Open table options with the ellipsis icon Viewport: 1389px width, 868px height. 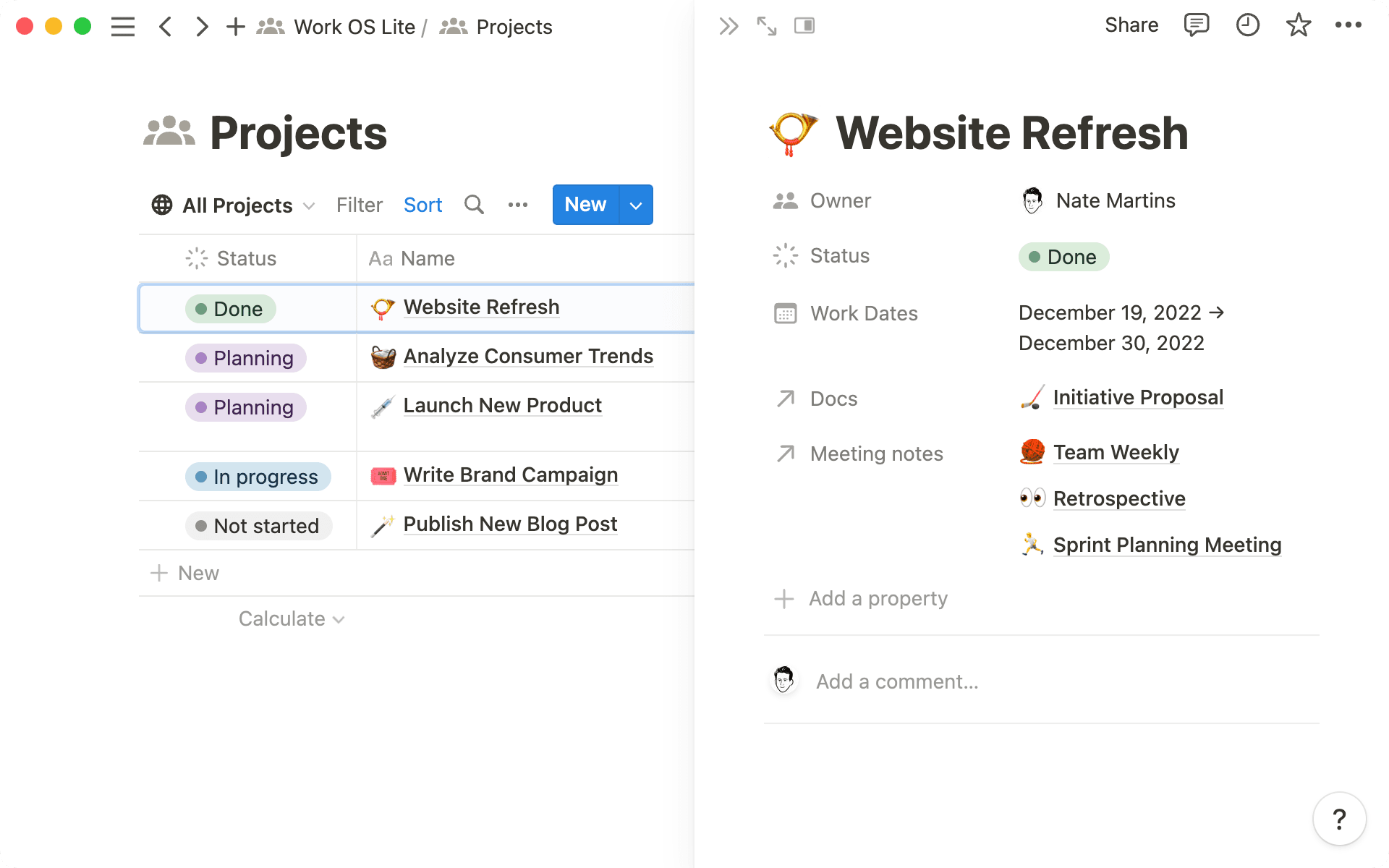518,205
